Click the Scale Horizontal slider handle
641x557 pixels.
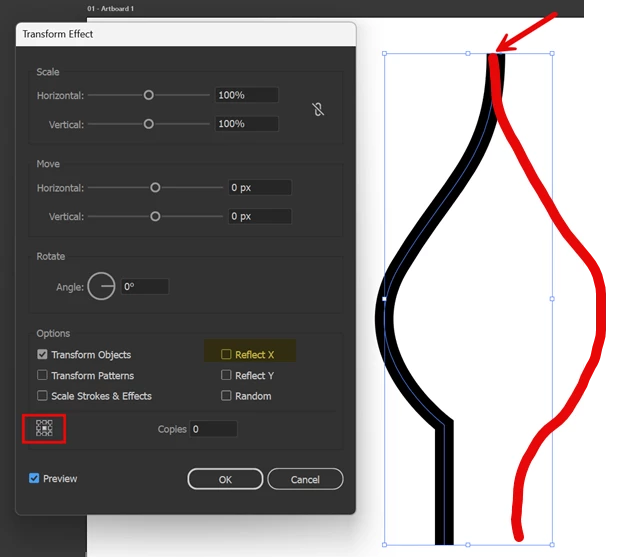click(149, 95)
